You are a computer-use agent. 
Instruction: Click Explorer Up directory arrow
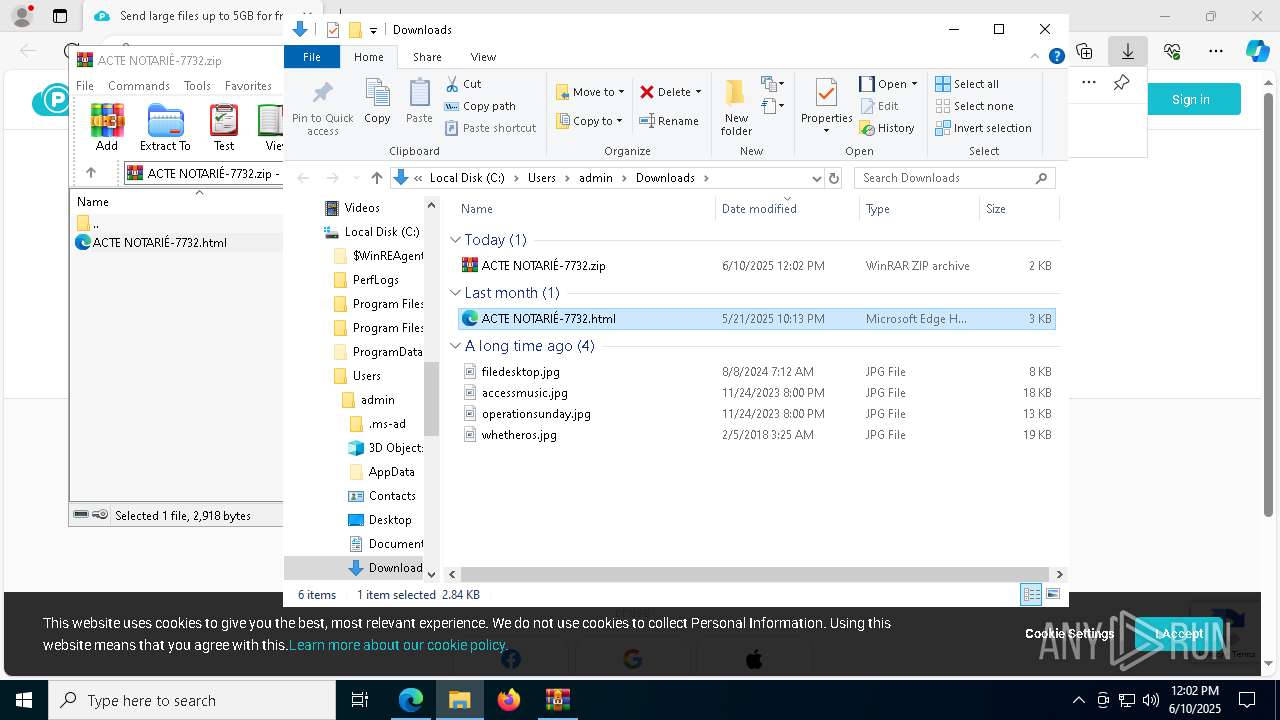pos(376,178)
